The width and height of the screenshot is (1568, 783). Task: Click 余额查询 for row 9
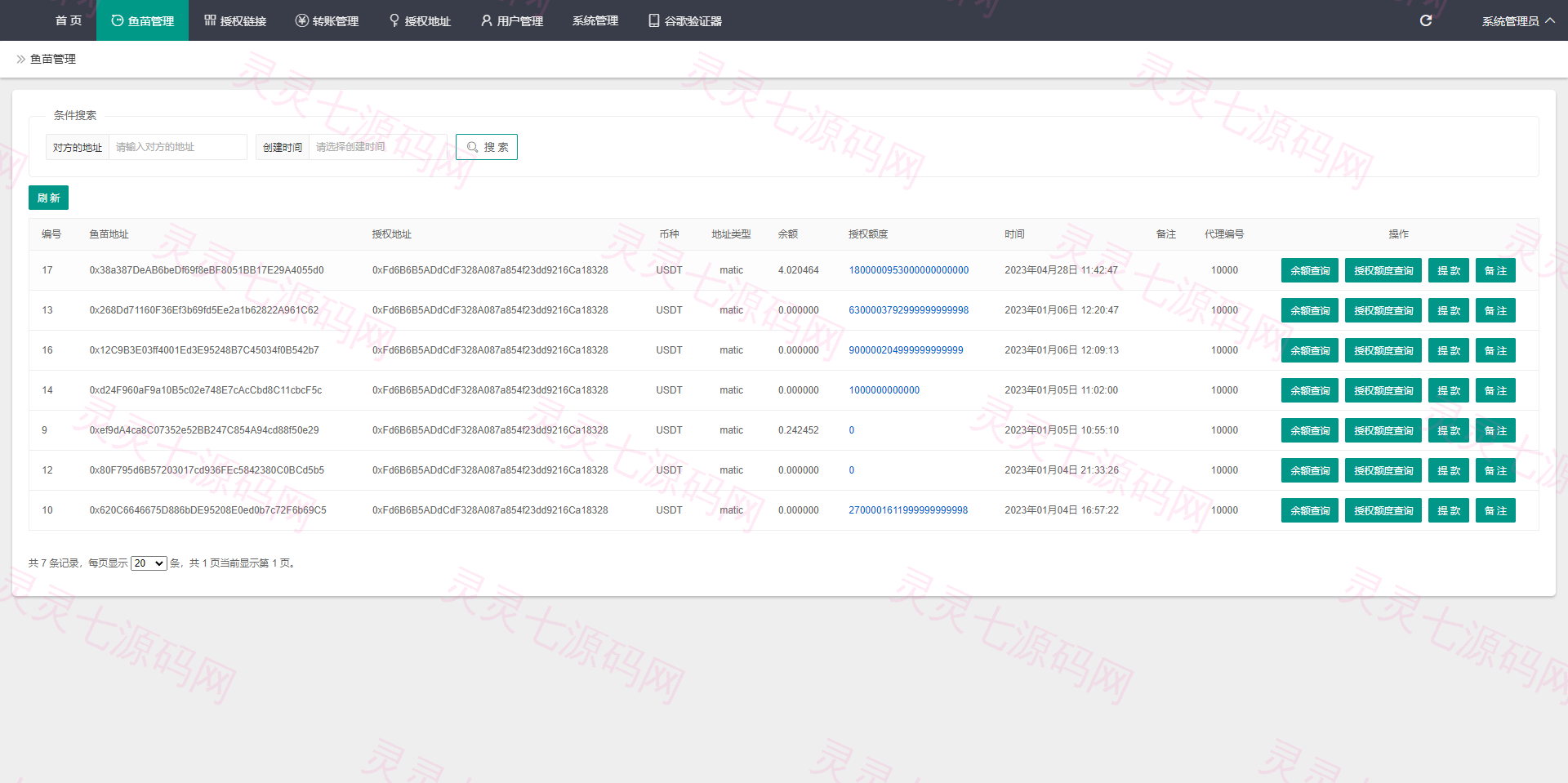tap(1310, 430)
